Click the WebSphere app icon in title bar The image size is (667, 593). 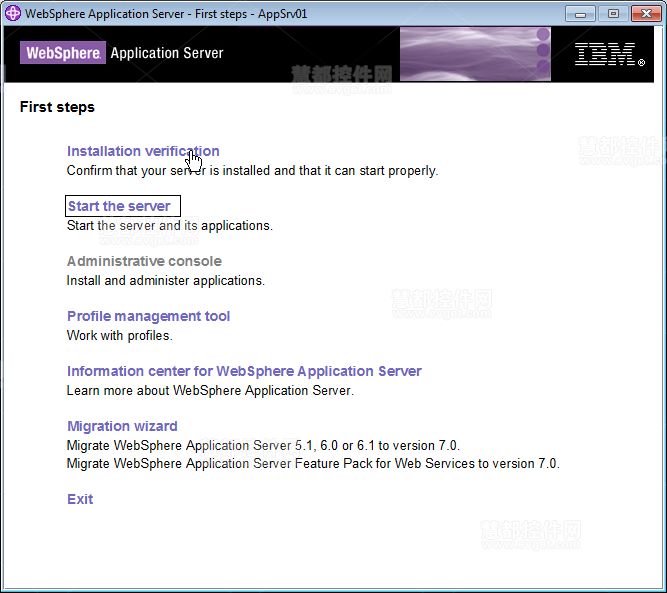point(13,13)
